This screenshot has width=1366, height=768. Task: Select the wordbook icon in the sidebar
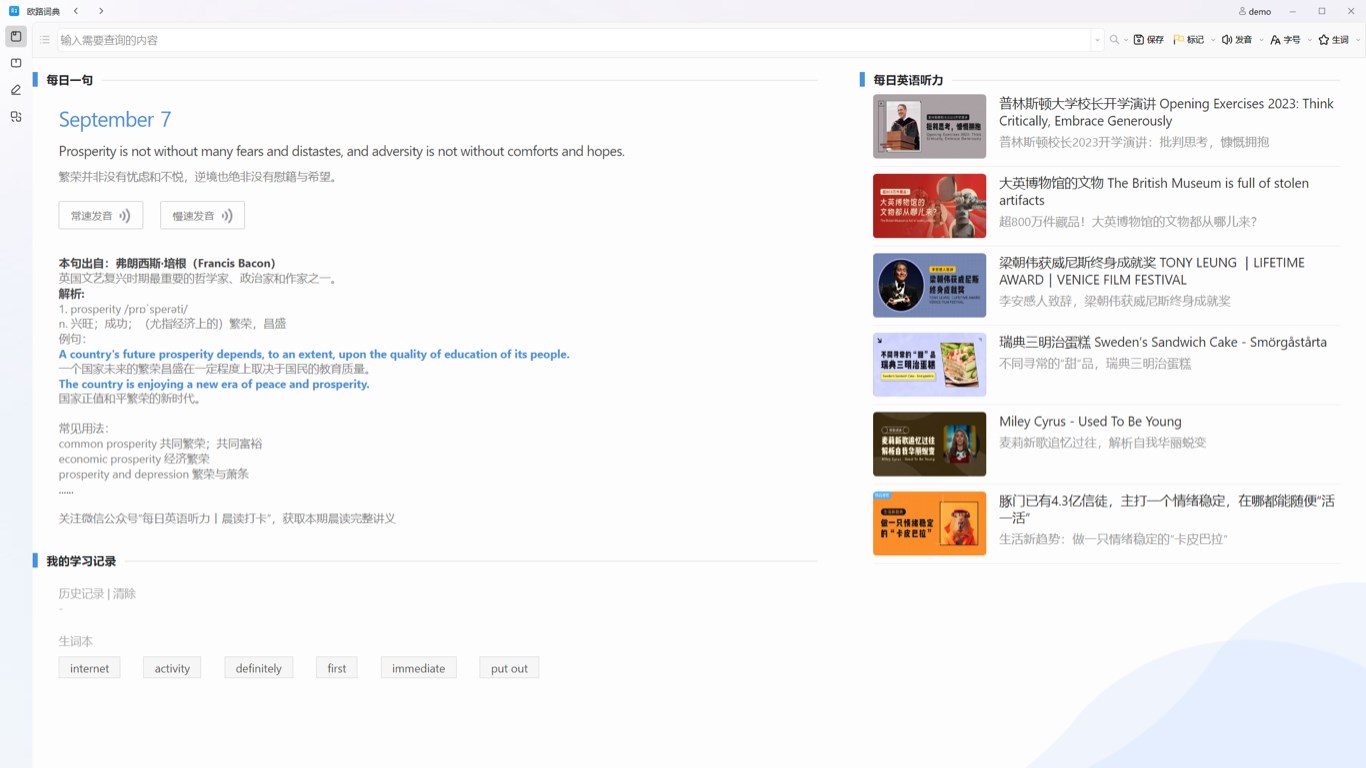15,62
